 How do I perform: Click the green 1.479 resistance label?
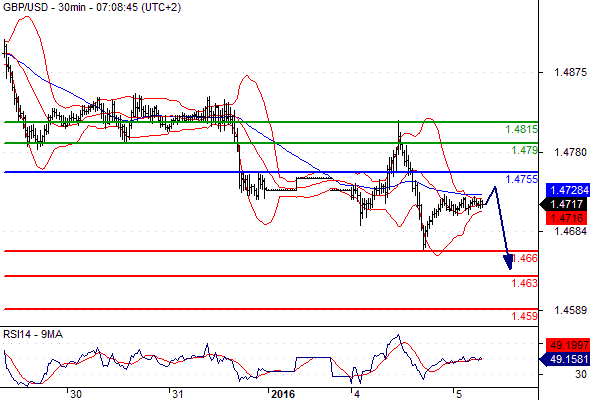click(525, 151)
